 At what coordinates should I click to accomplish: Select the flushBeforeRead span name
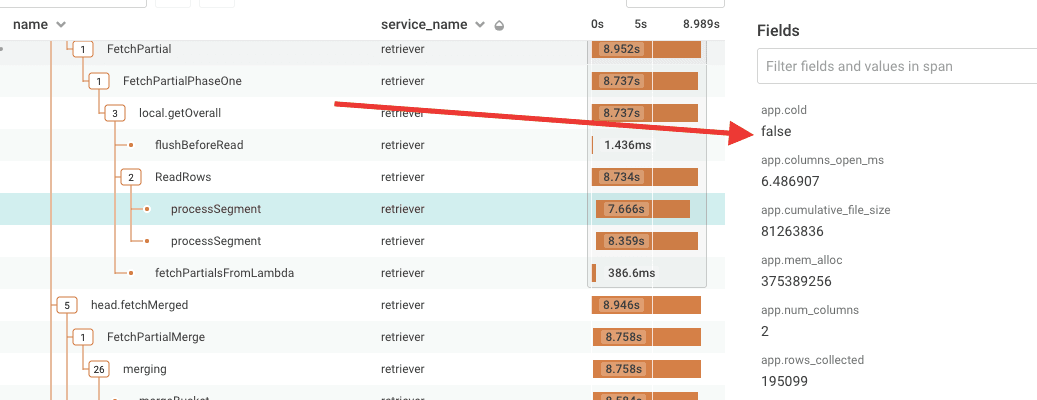point(198,145)
